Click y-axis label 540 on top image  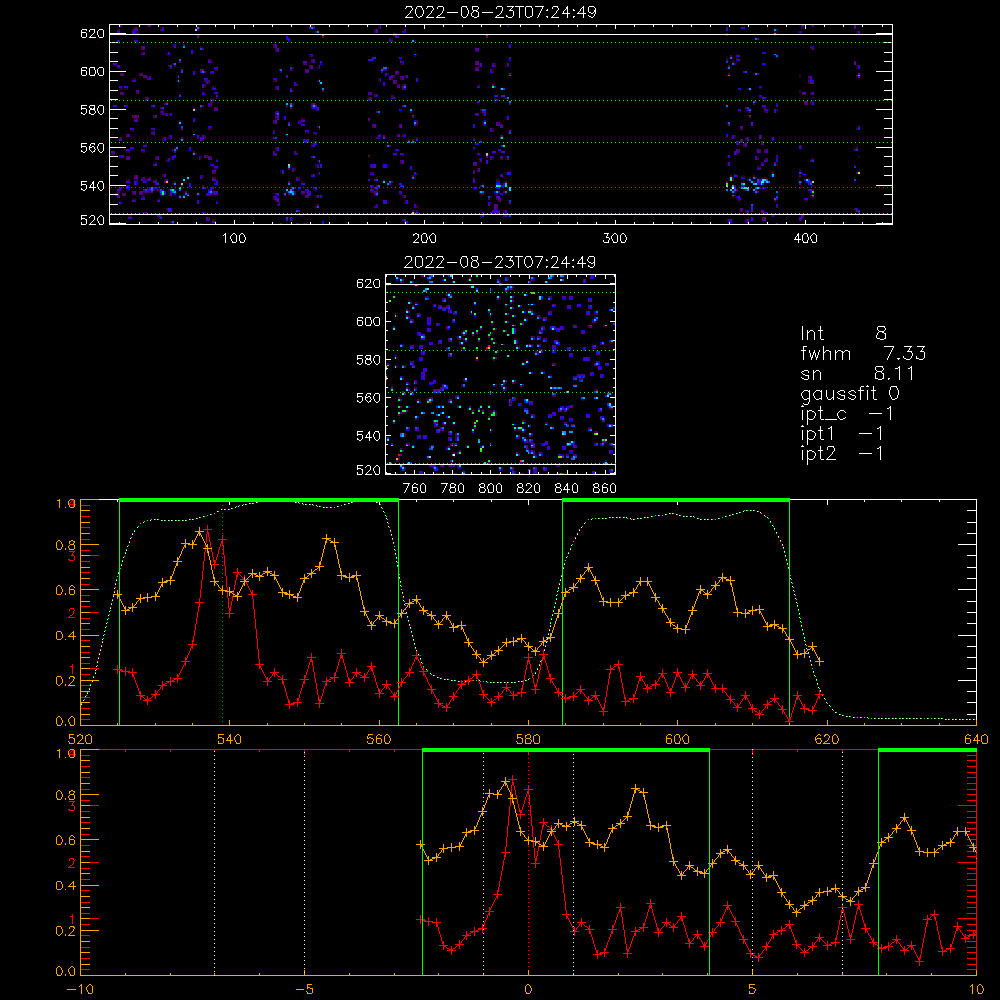pos(92,186)
